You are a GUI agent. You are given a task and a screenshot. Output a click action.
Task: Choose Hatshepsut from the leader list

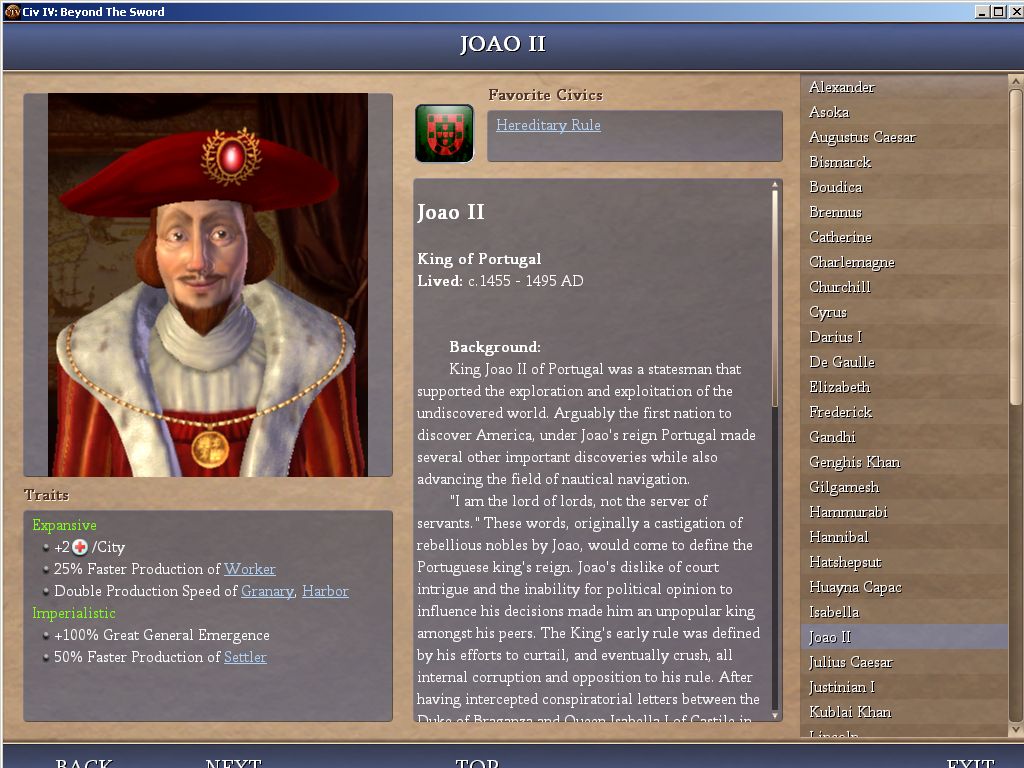904,562
